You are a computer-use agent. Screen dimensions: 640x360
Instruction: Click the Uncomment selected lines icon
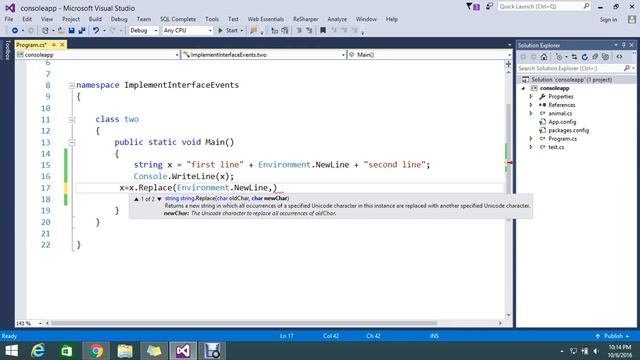[285, 31]
